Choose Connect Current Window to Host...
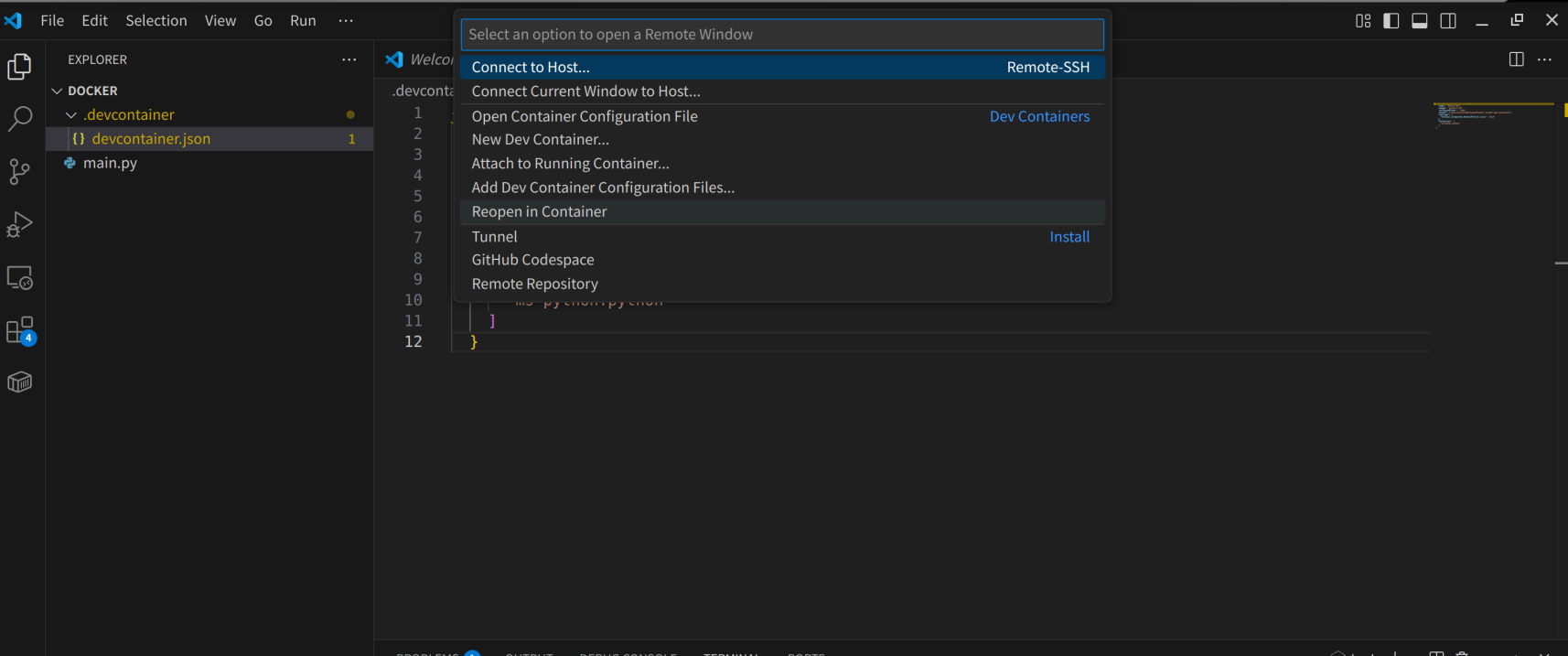The image size is (1568, 656). [782, 91]
